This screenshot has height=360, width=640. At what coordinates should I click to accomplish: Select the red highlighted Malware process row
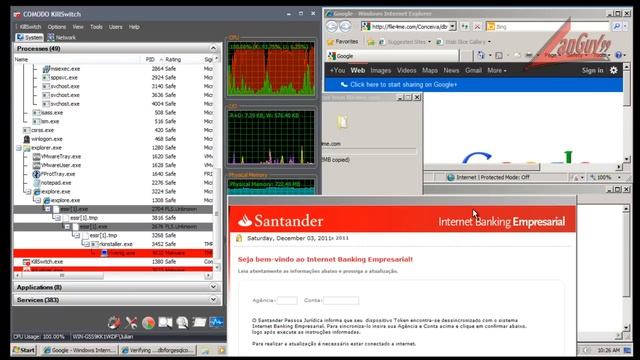coord(113,253)
